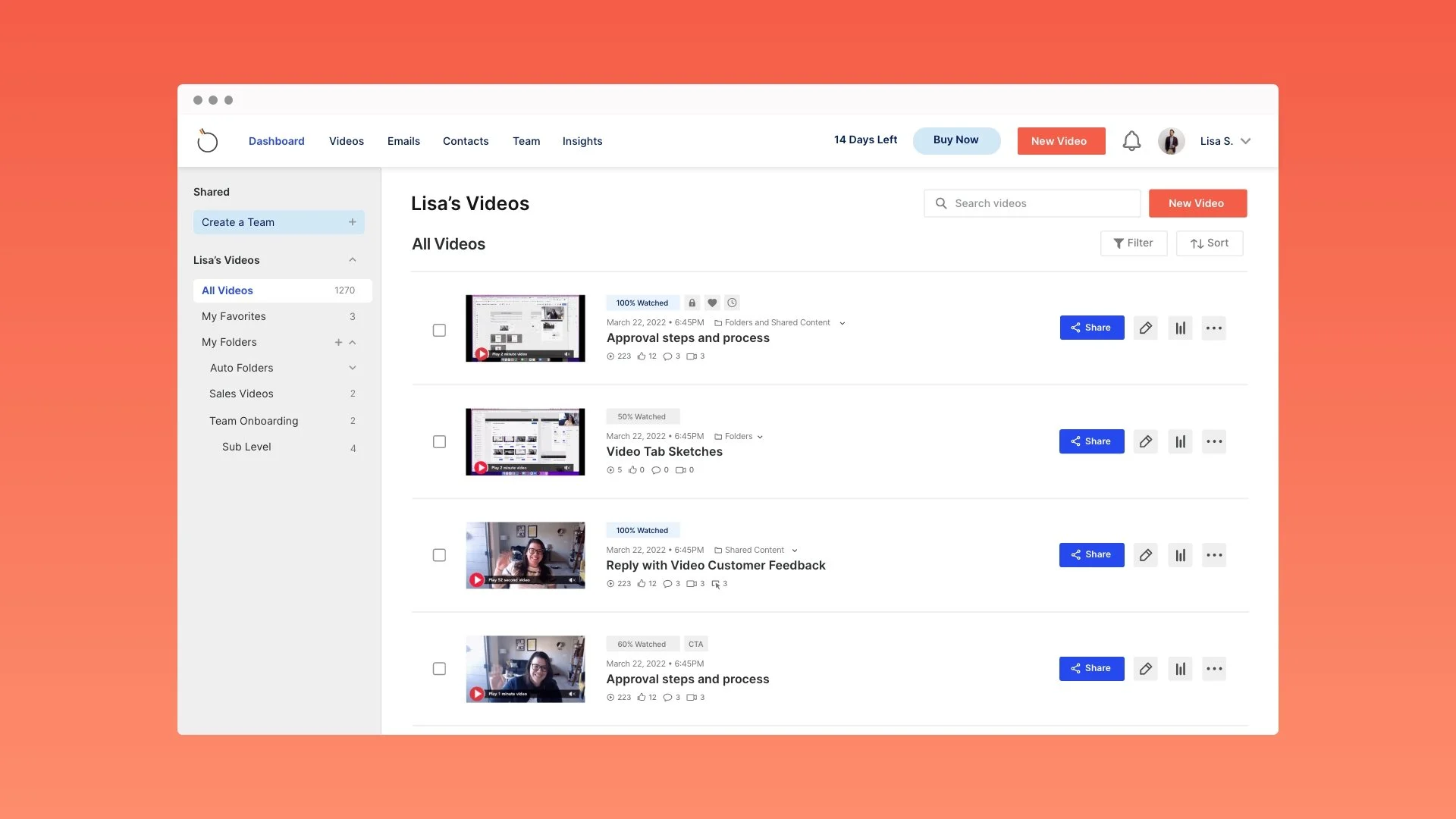Open more options for Video Tab Sketches

click(x=1214, y=441)
